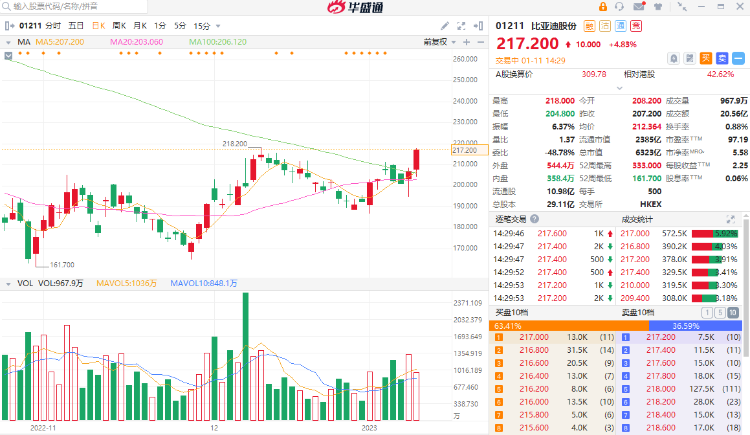Image resolution: width=750 pixels, height=435 pixels.
Task: Expand more quote details chevron
Action: pos(619,88)
